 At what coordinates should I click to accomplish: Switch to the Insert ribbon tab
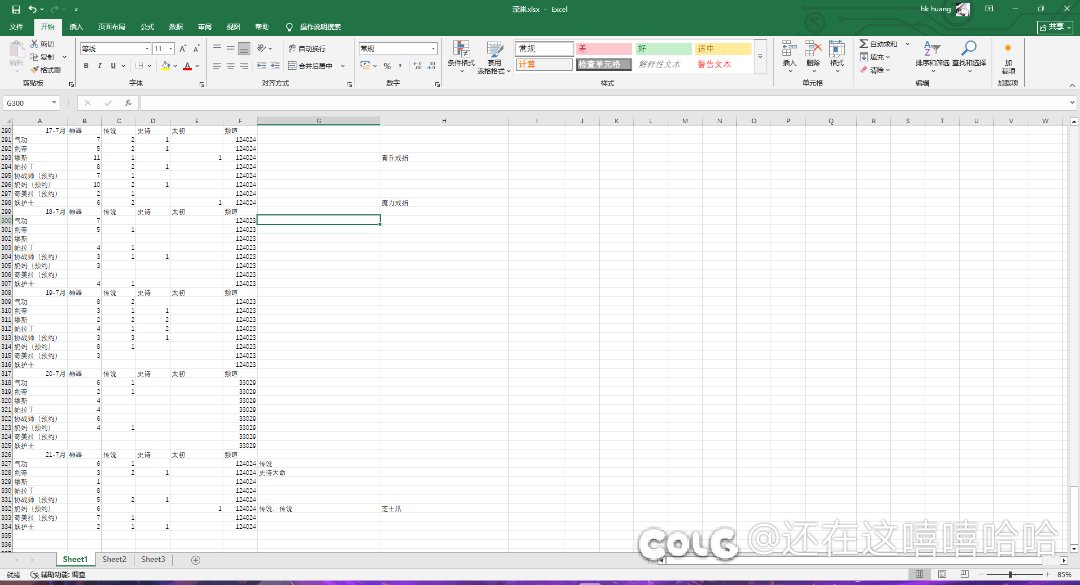[x=76, y=27]
